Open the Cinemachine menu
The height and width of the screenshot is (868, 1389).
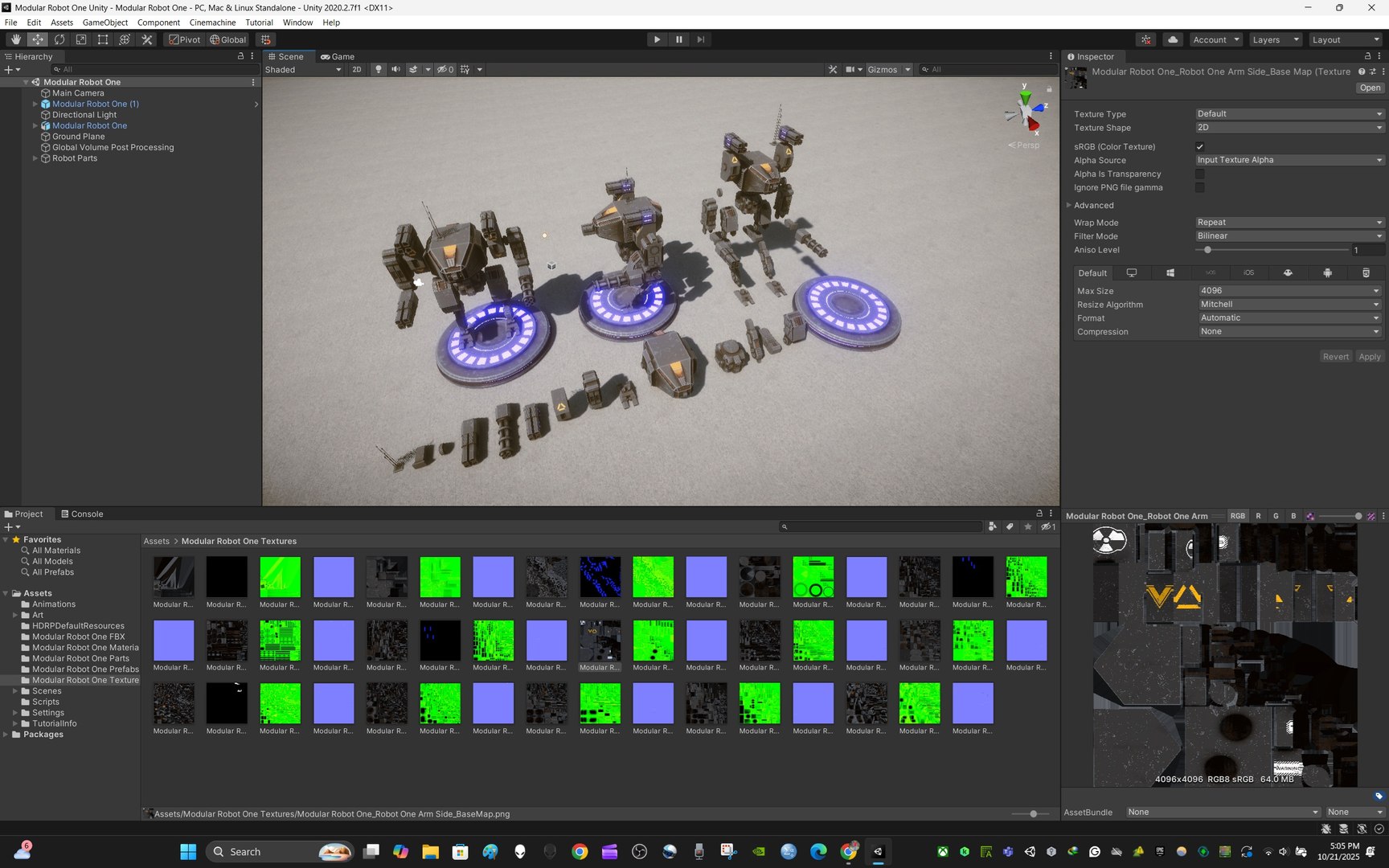point(212,23)
